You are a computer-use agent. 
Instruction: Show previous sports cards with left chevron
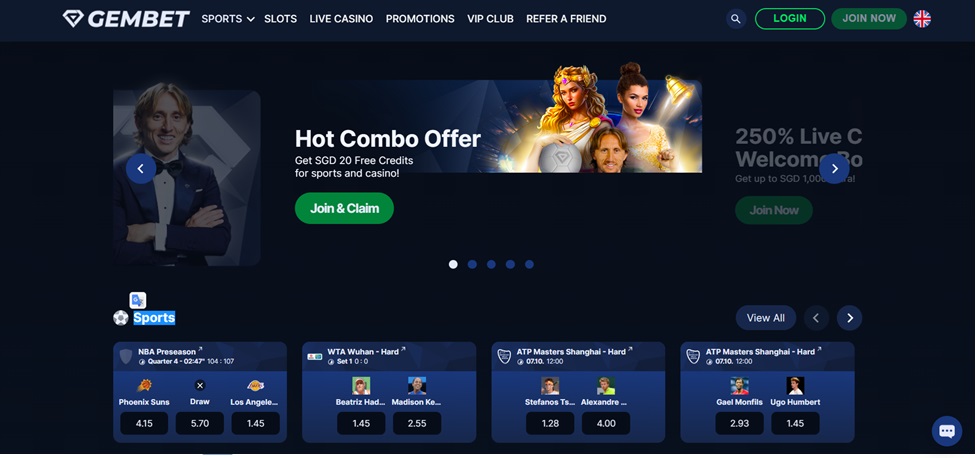point(816,318)
